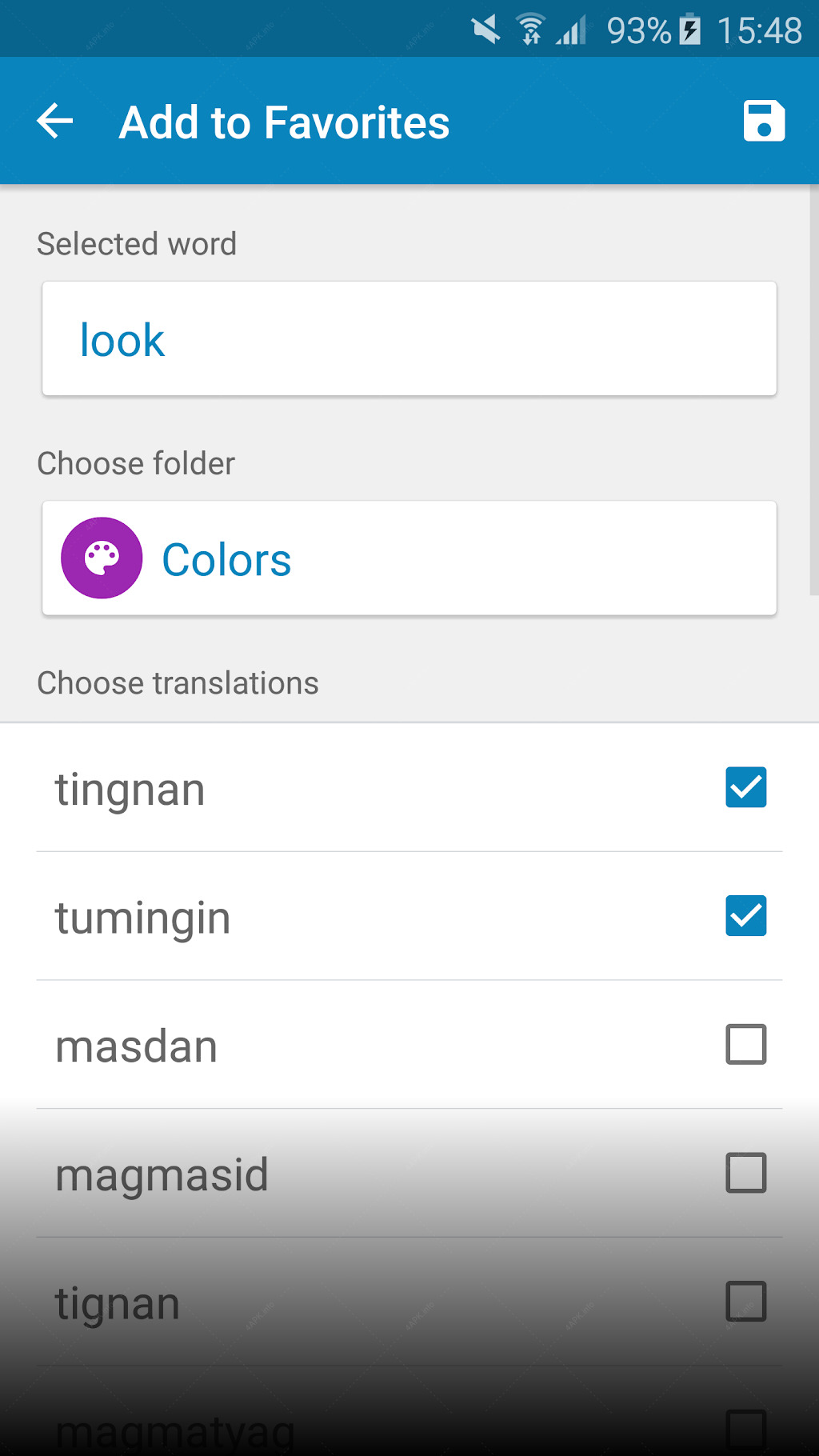Save favorite with floppy disk icon
The width and height of the screenshot is (819, 1456).
coord(764,121)
